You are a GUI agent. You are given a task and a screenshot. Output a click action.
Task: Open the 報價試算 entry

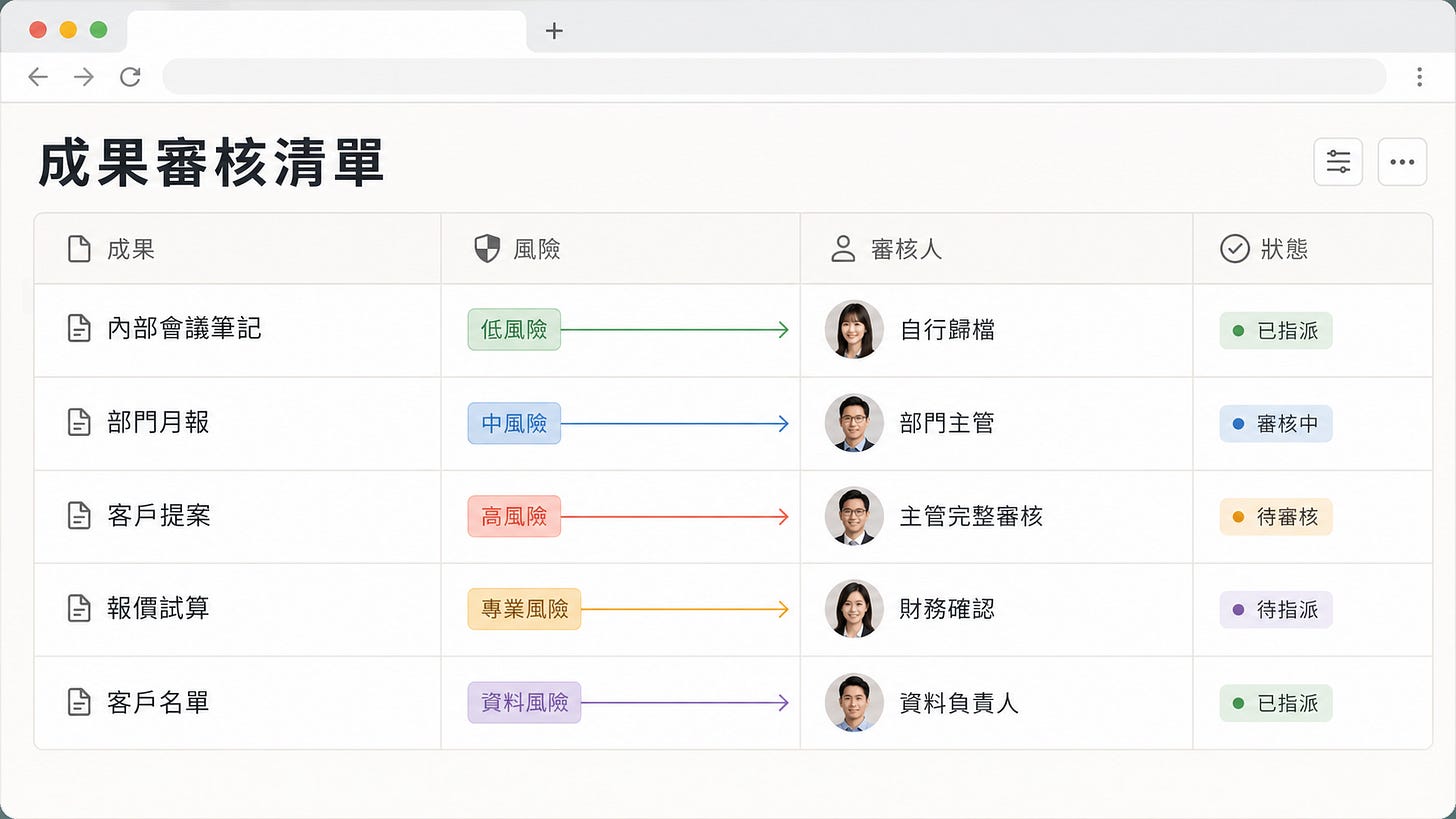point(158,608)
